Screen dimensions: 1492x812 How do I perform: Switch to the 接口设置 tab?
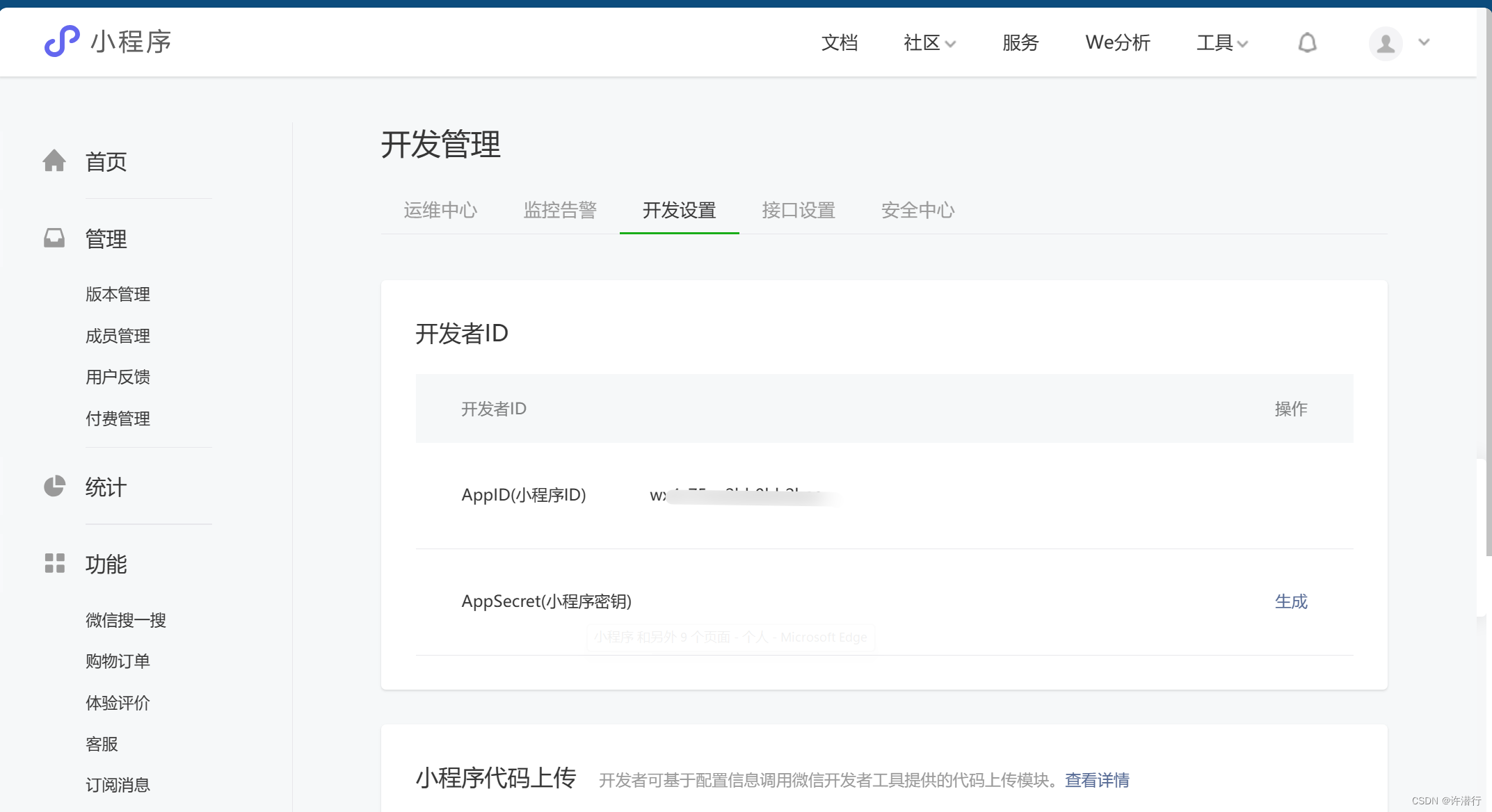coord(799,210)
